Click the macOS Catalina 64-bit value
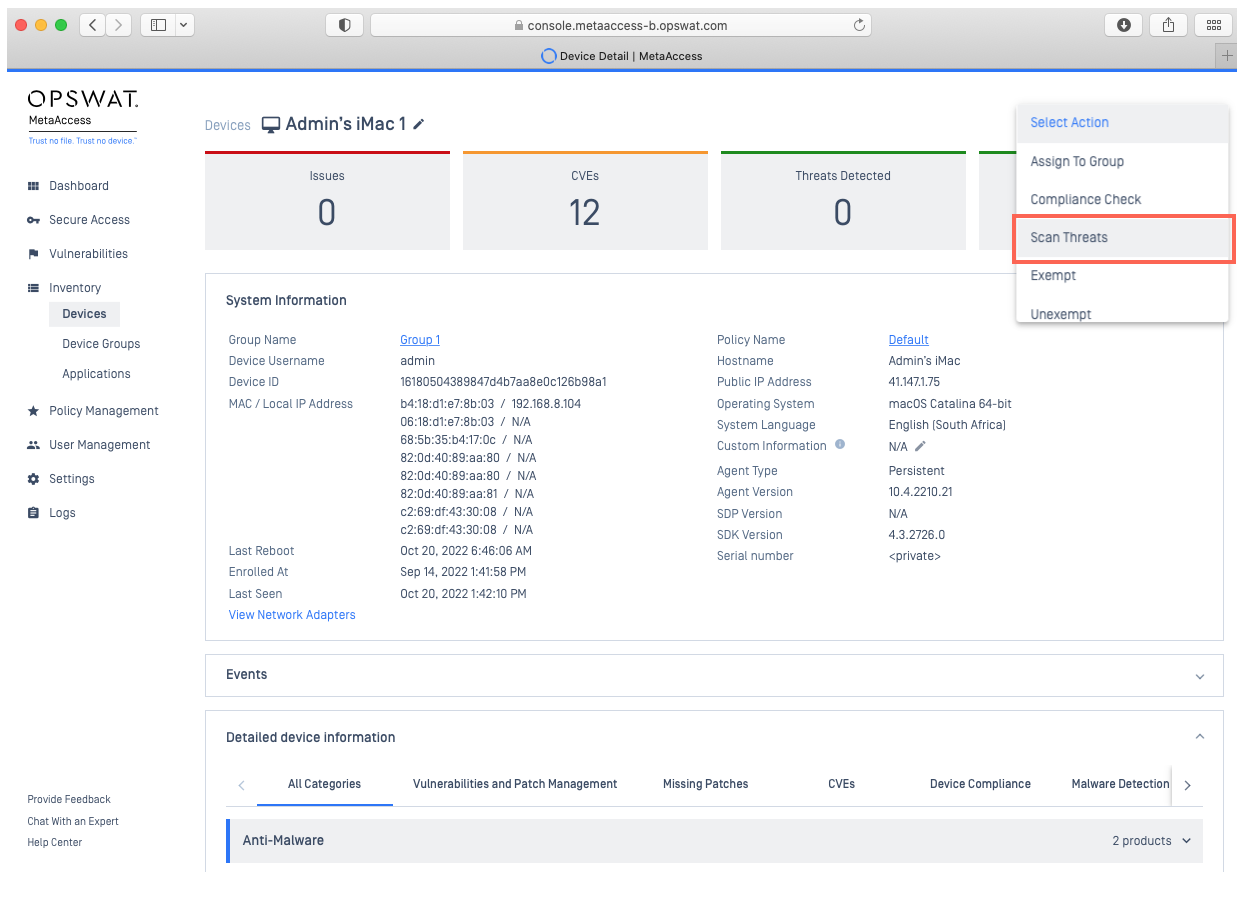 click(950, 404)
